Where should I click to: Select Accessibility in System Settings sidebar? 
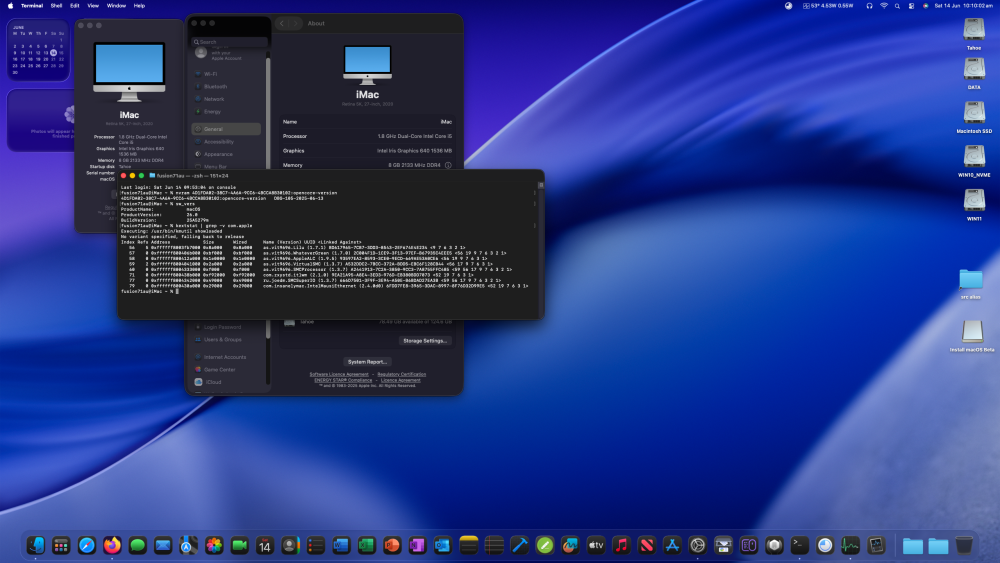coord(226,142)
